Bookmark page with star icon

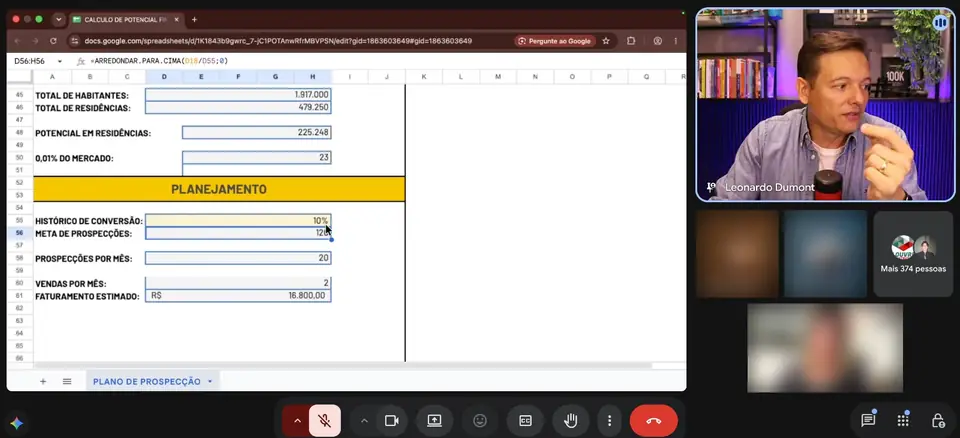[x=606, y=41]
